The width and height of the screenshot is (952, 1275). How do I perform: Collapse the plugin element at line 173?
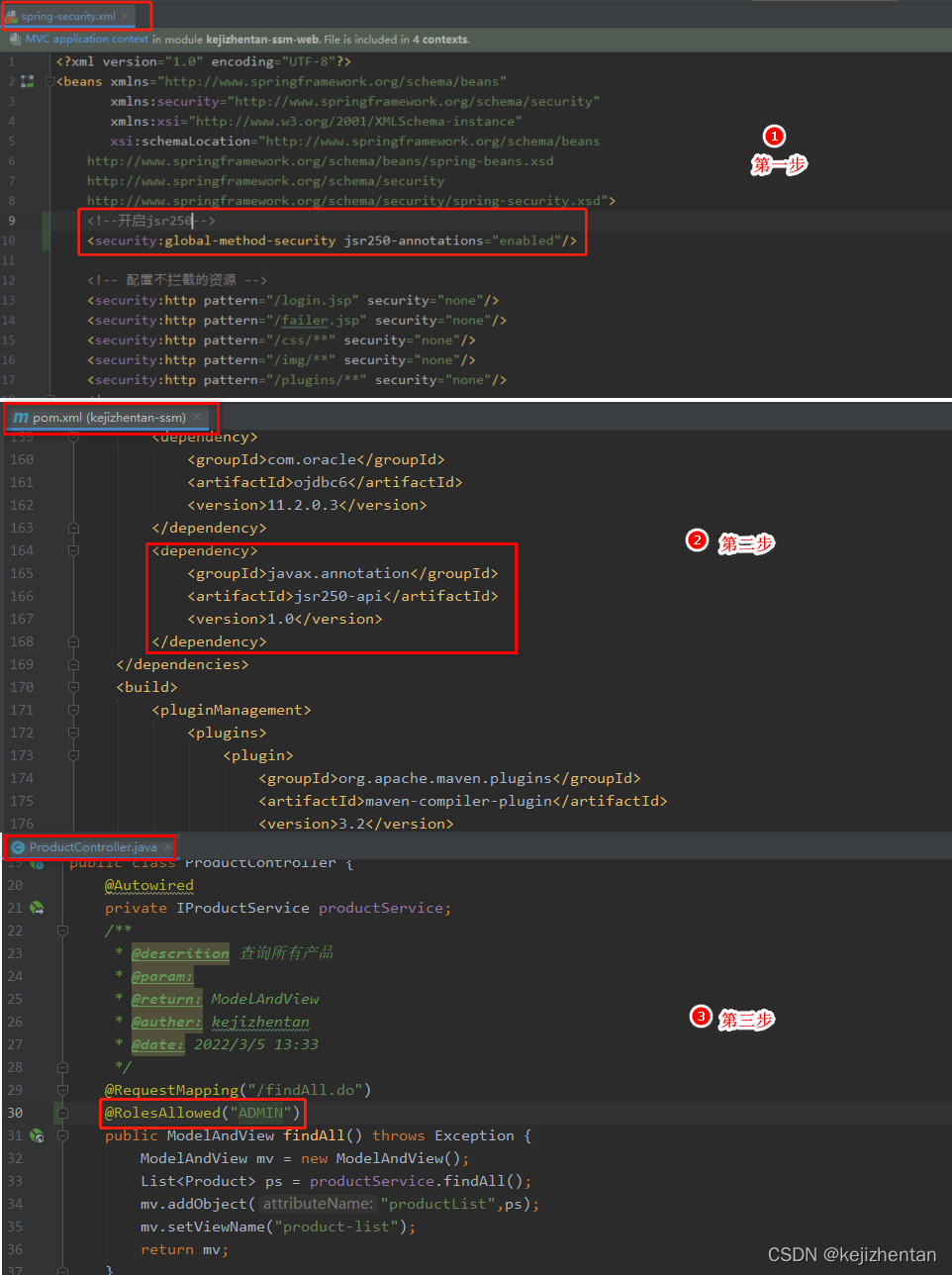coord(73,755)
